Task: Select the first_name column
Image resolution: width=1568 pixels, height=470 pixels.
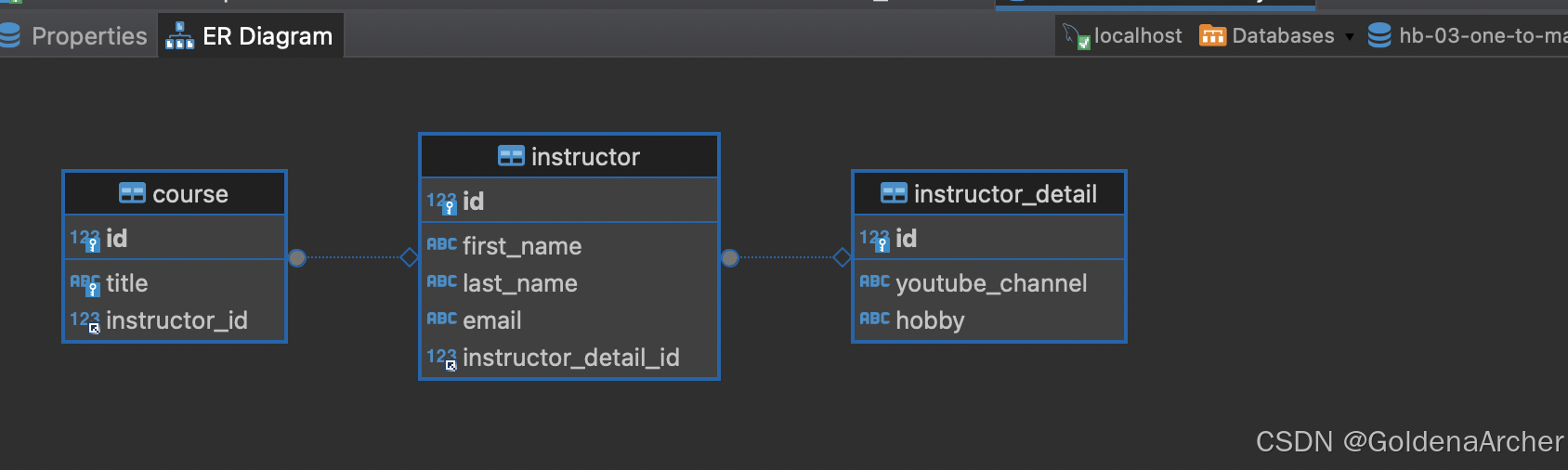Action: [x=569, y=245]
